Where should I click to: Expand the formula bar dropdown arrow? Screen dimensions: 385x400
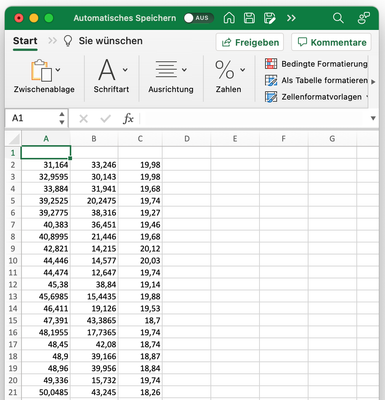(x=373, y=118)
